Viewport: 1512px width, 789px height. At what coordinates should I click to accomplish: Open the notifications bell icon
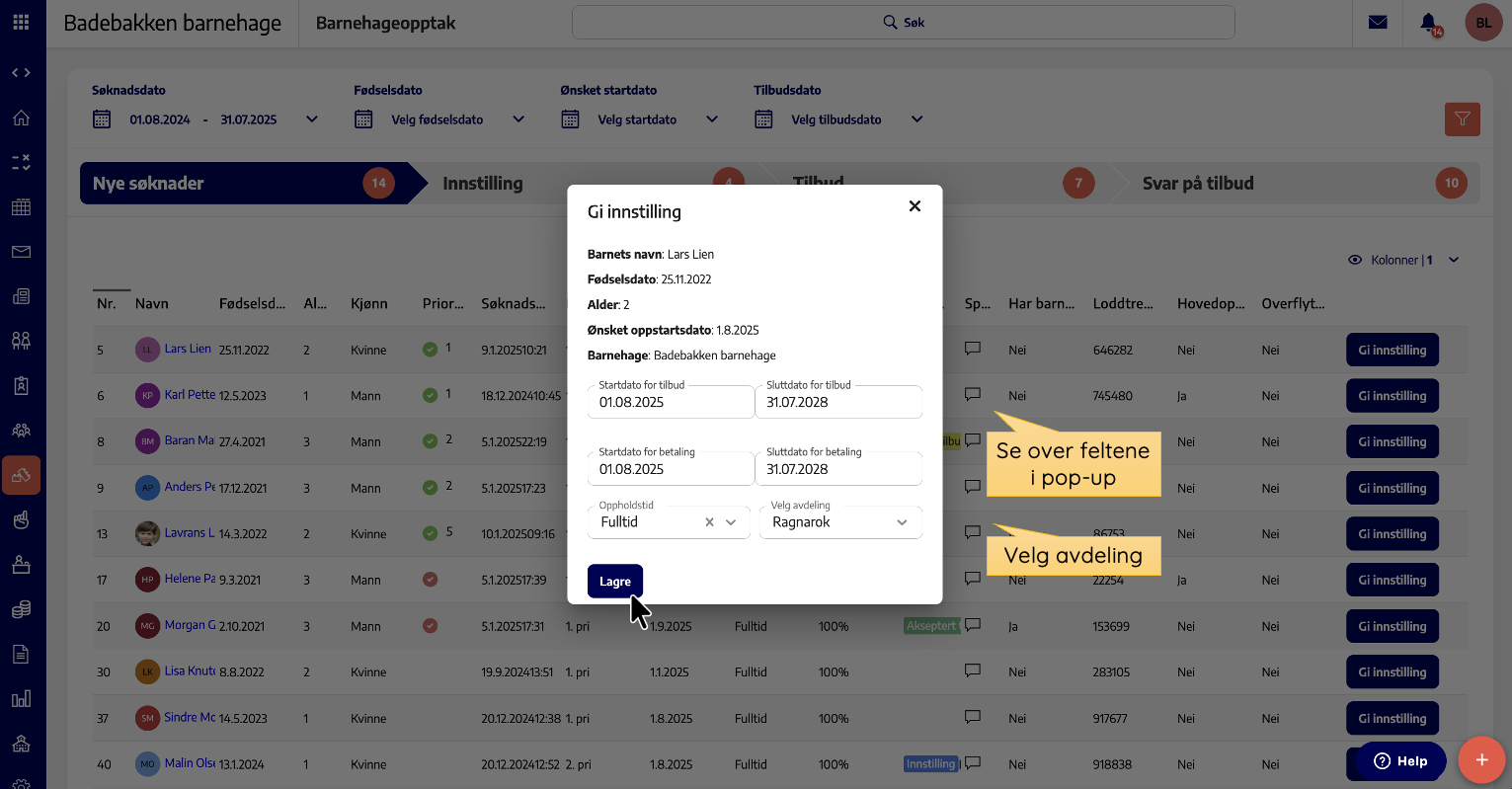point(1428,23)
